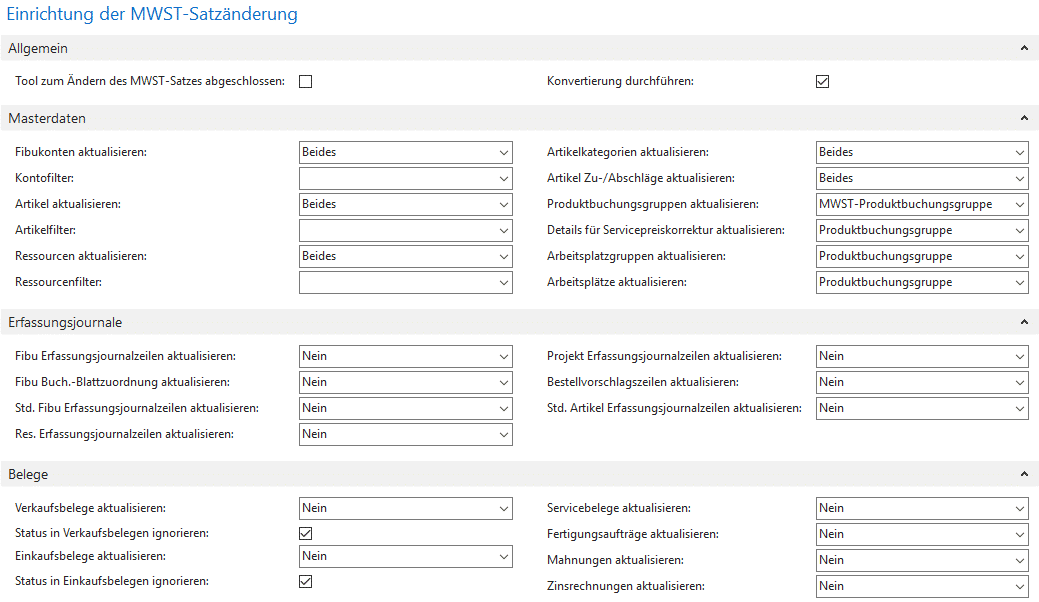
Task: Open 'Artikel Zu-/Abschläge aktualisieren' dropdown
Action: coord(922,178)
